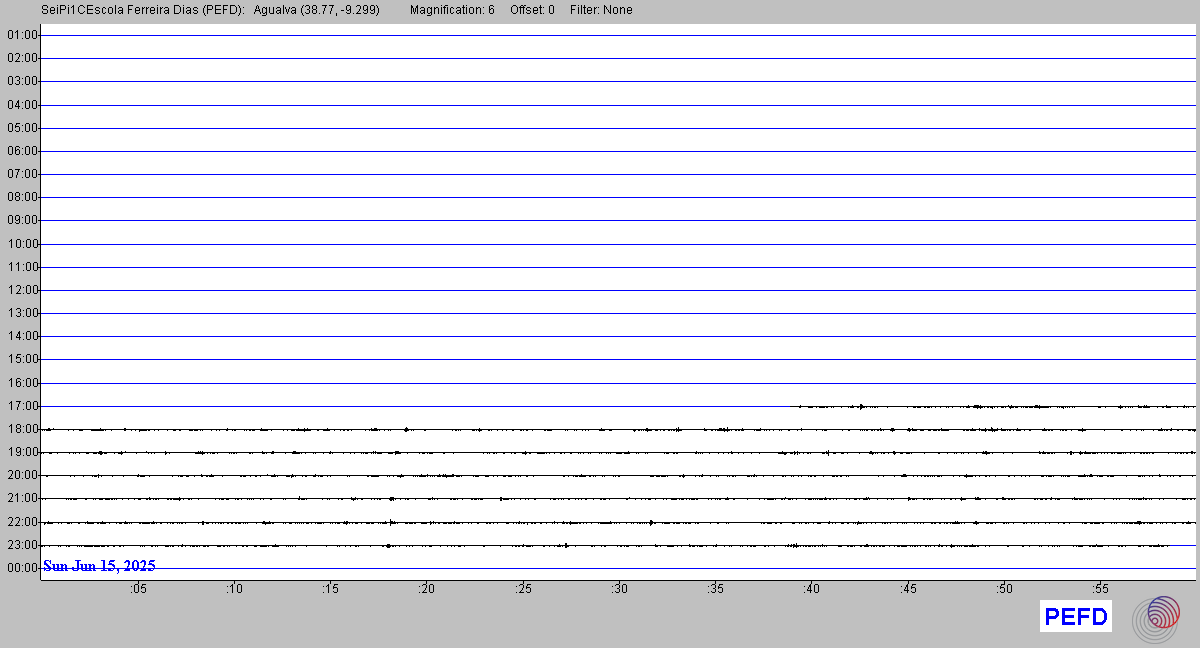
Task: Click the 02:00 hour label
Action: point(22,58)
